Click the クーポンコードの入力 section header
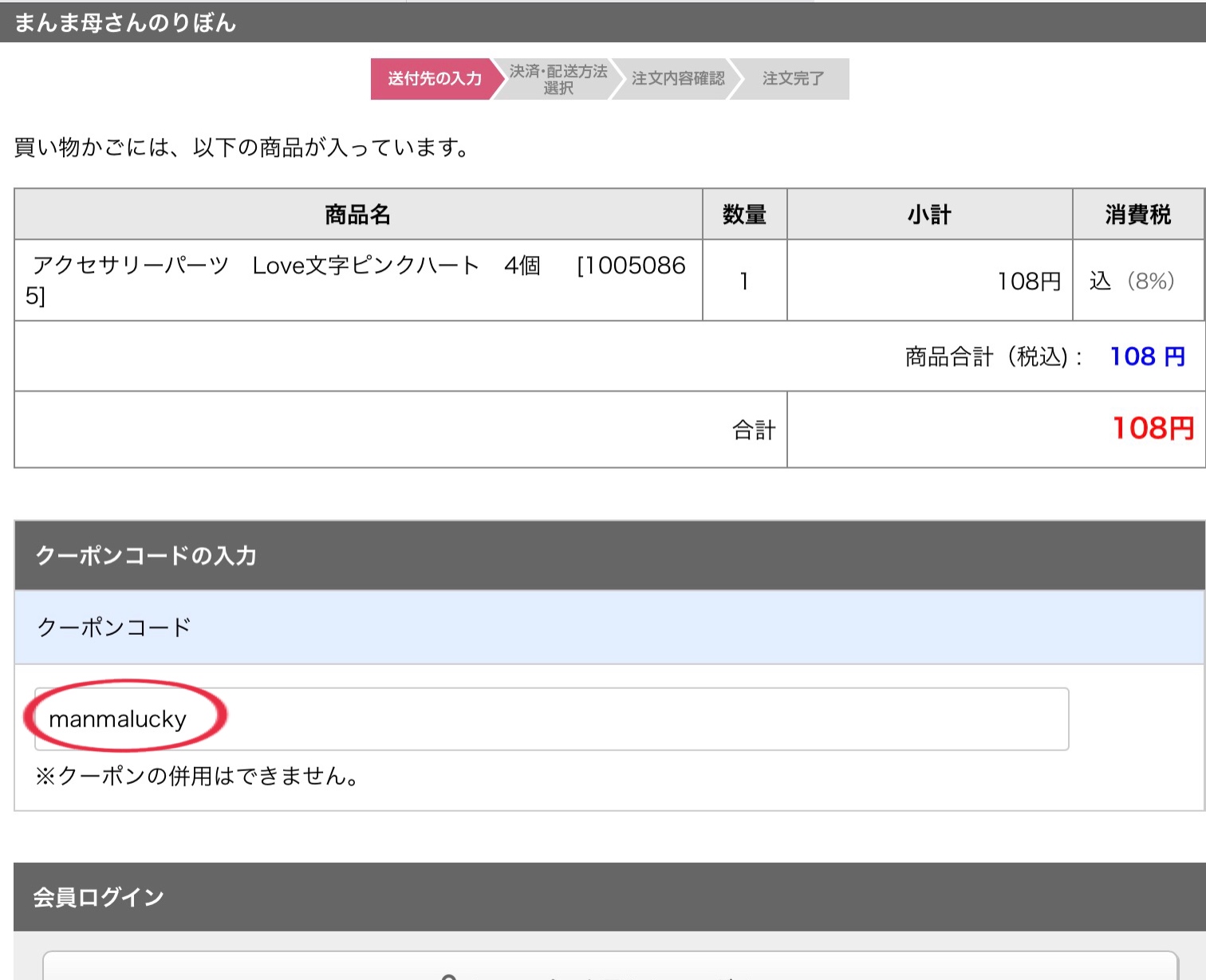Image resolution: width=1206 pixels, height=980 pixels. [146, 556]
